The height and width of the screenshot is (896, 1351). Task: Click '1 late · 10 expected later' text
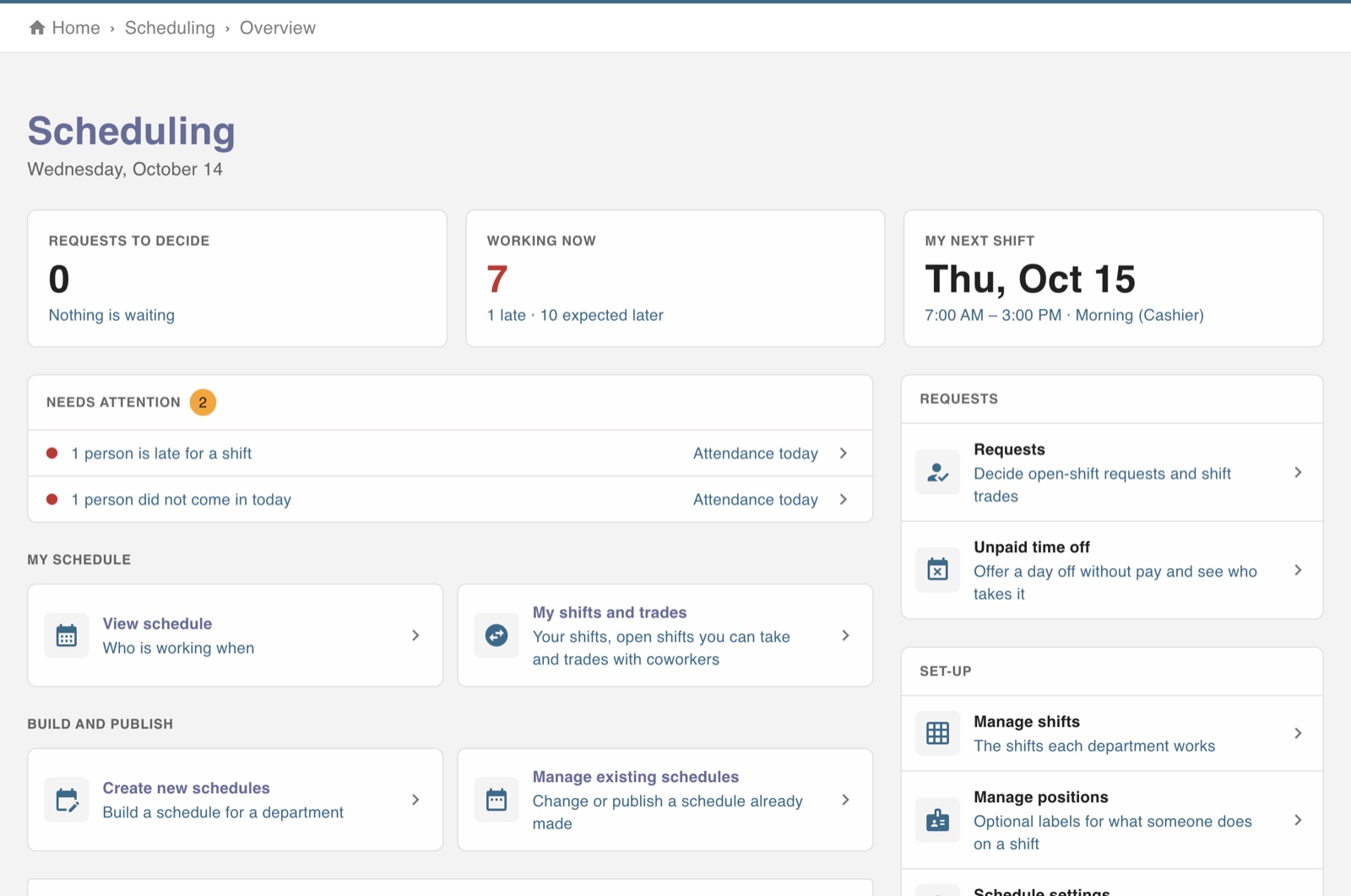pyautogui.click(x=575, y=315)
